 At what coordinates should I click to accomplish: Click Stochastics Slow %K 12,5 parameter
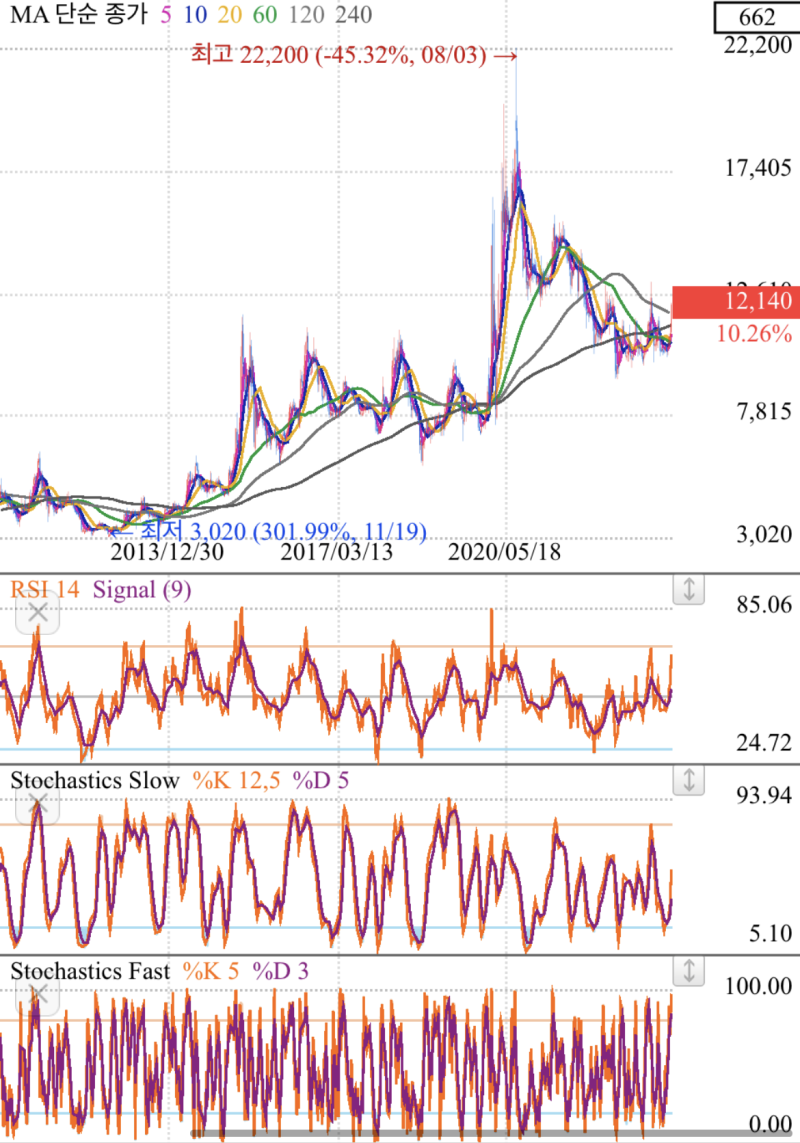(x=236, y=781)
